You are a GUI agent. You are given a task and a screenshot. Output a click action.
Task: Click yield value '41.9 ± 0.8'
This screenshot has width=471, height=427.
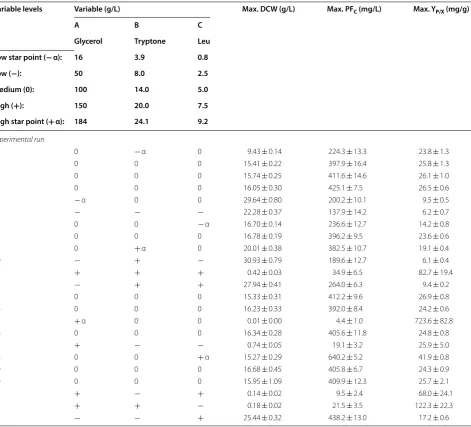[x=434, y=357]
